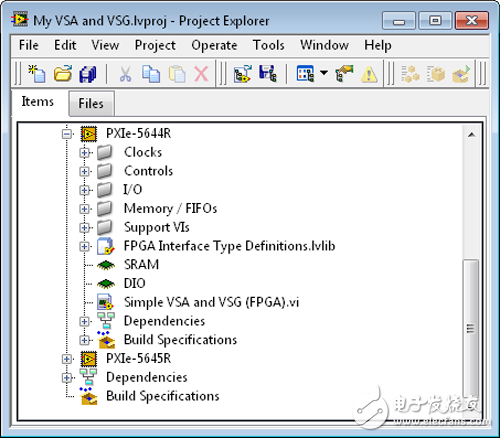Click the New Project toolbar icon
Screen dimensions: 500x438
pos(37,74)
